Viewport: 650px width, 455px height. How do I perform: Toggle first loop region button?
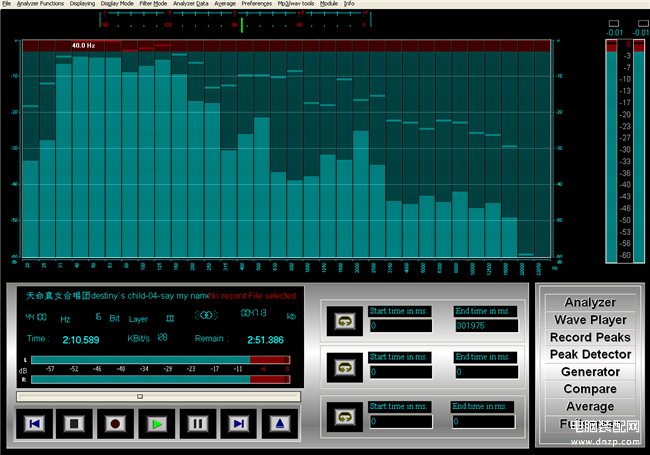click(x=345, y=321)
